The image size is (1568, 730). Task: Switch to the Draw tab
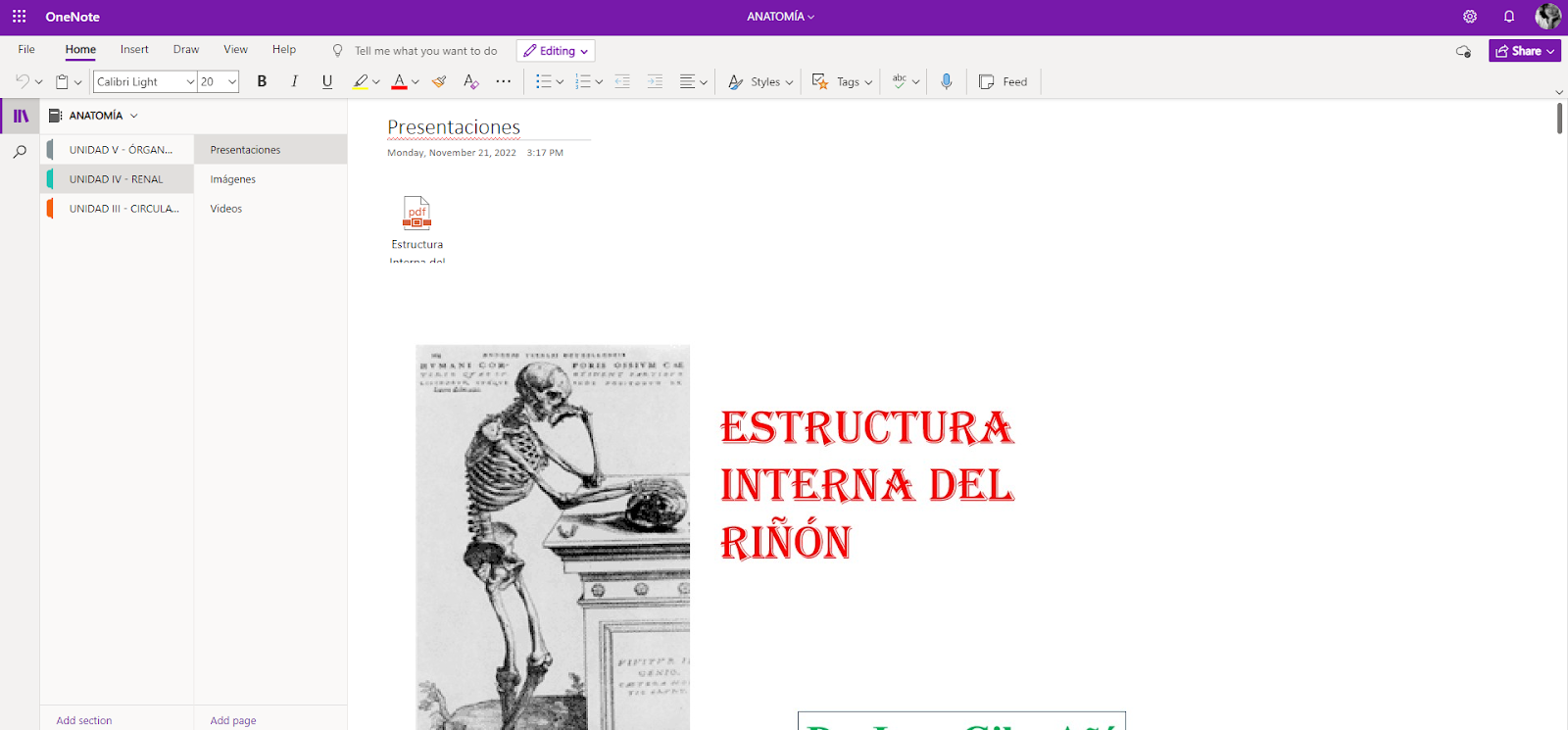pos(186,50)
